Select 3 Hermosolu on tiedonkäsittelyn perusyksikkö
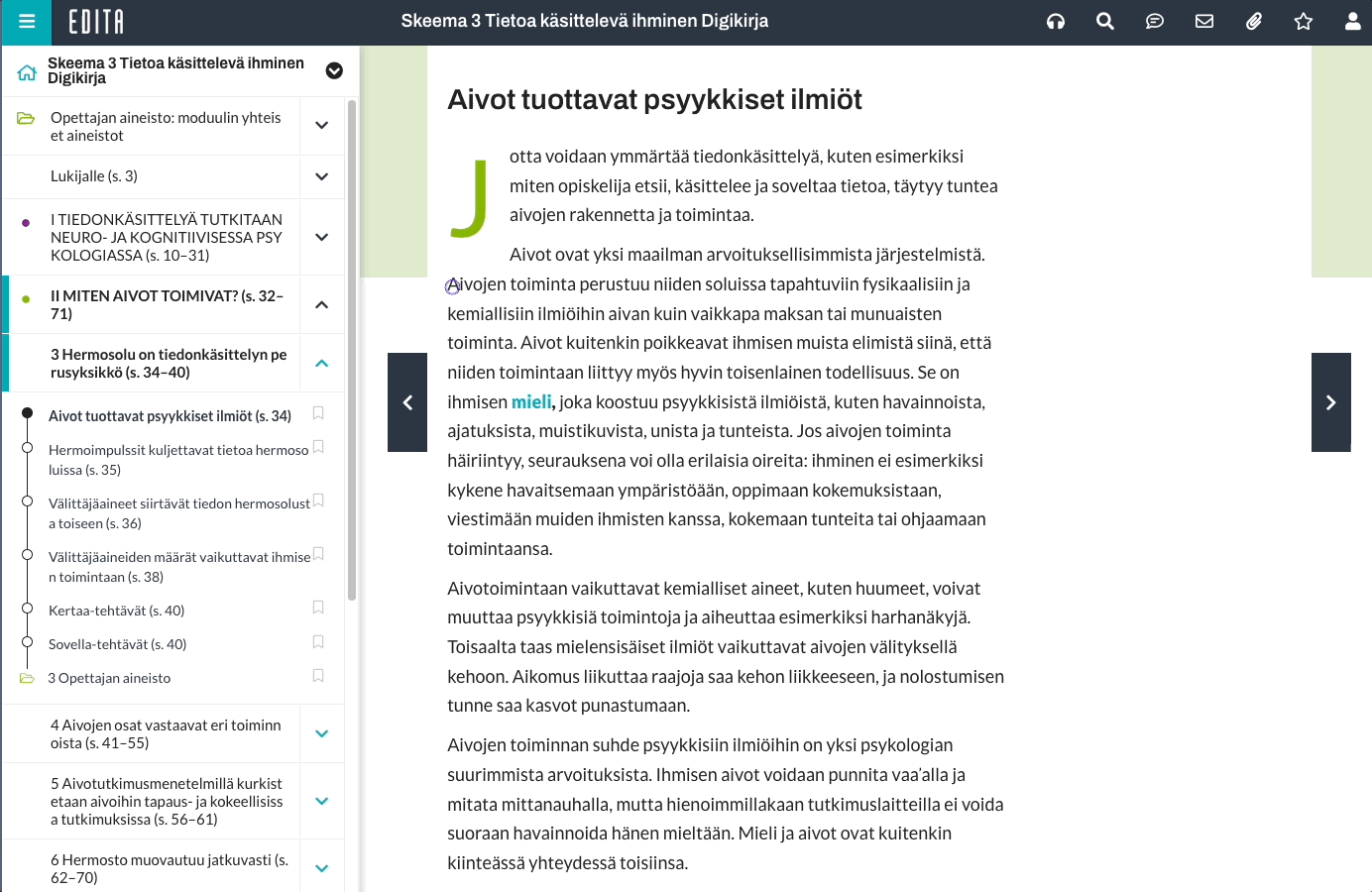Image resolution: width=1372 pixels, height=892 pixels. 169,364
